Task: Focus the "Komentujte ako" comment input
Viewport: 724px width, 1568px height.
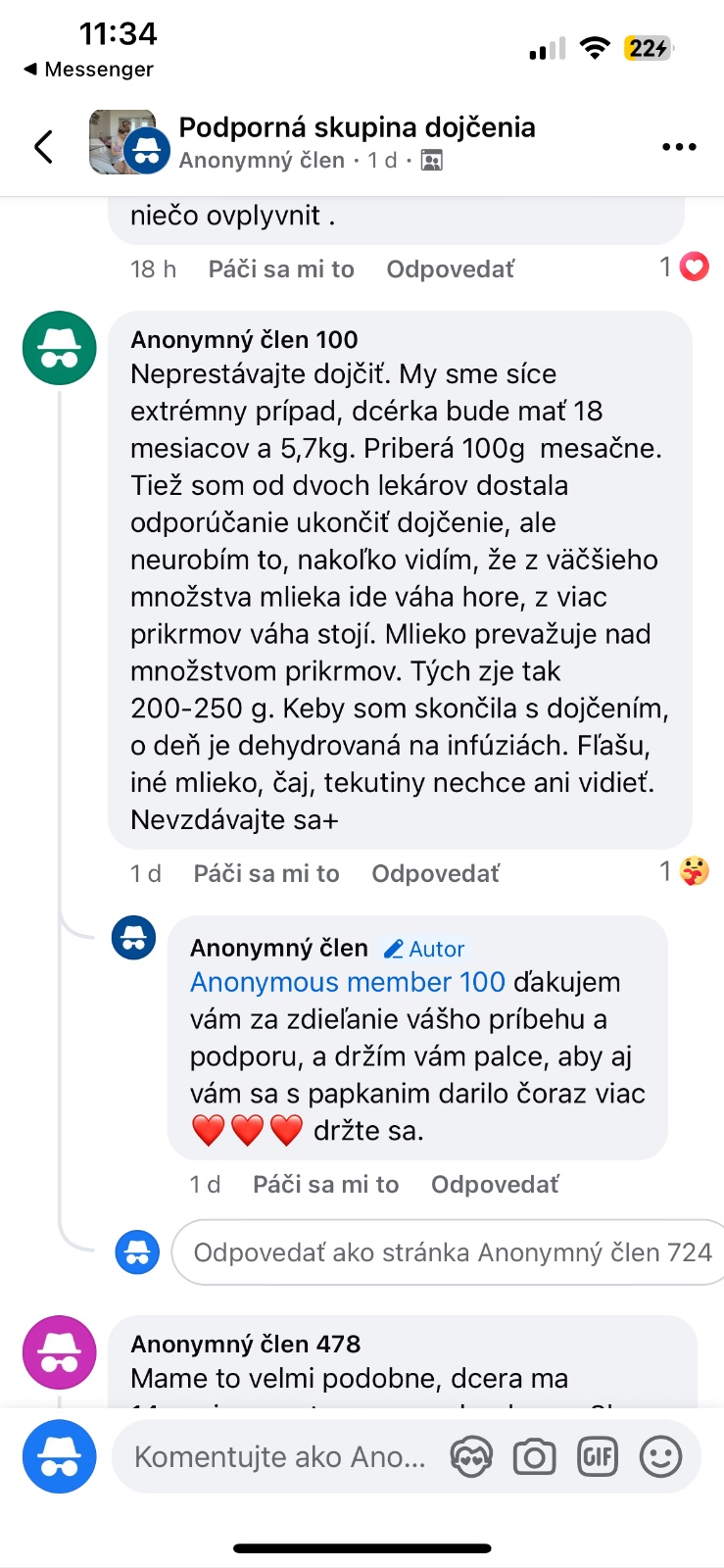Action: click(x=280, y=1457)
